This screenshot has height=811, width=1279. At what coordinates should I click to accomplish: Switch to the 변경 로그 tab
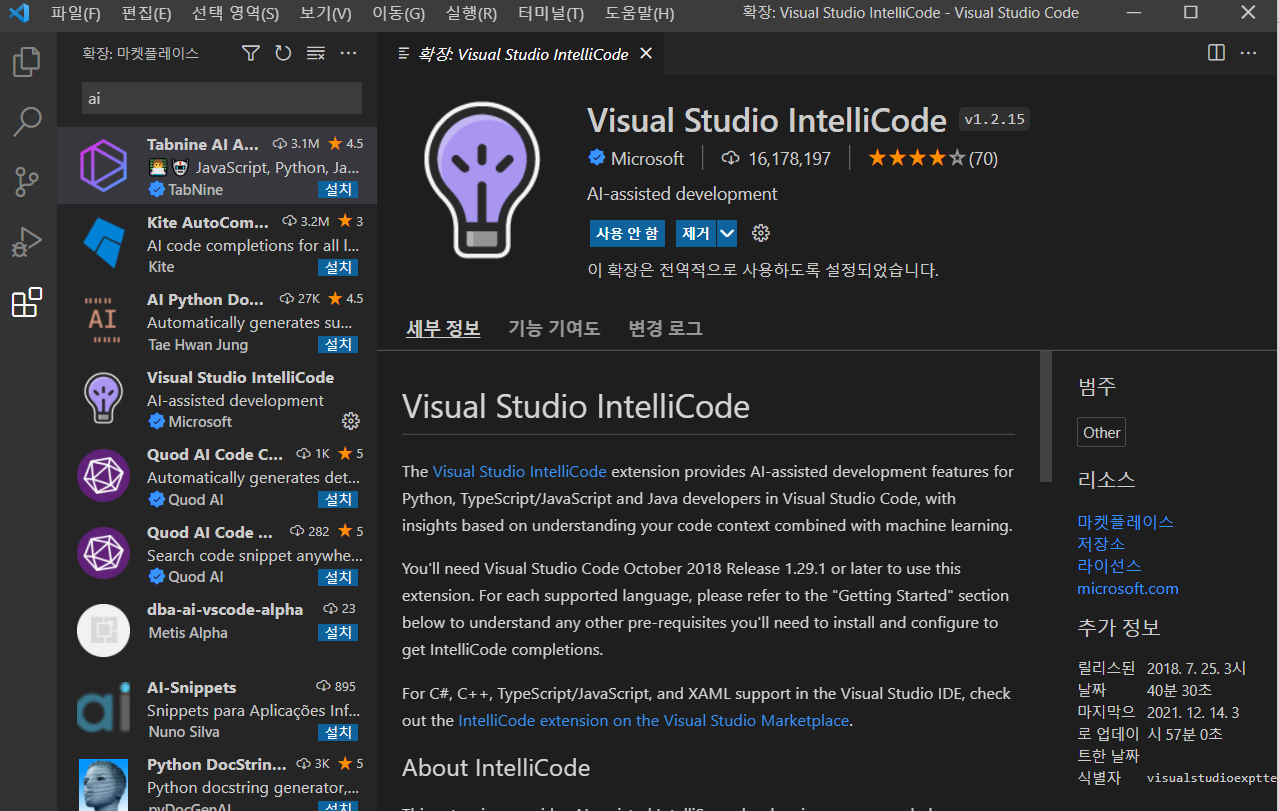point(665,328)
